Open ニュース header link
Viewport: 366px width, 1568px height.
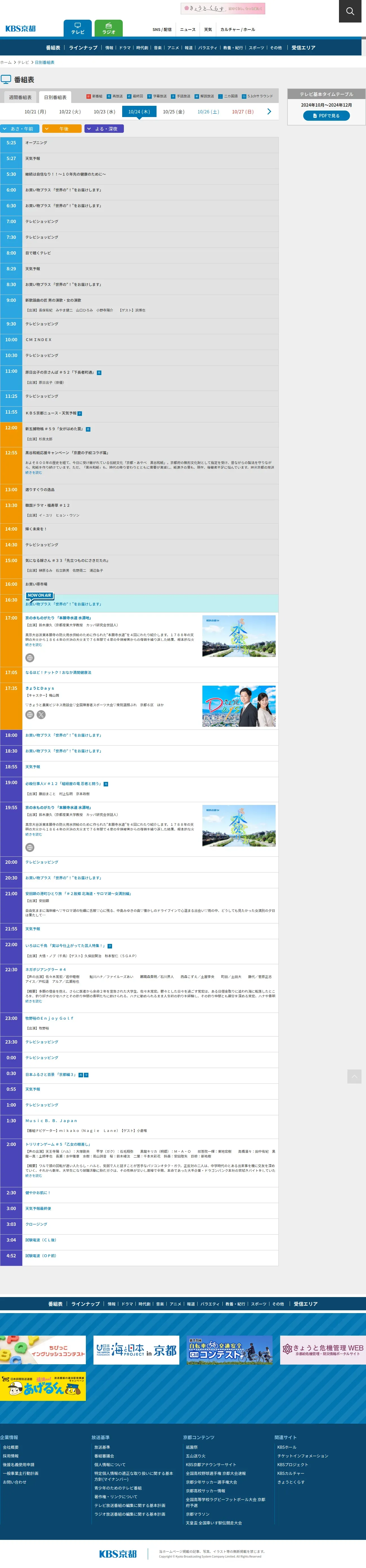click(188, 29)
